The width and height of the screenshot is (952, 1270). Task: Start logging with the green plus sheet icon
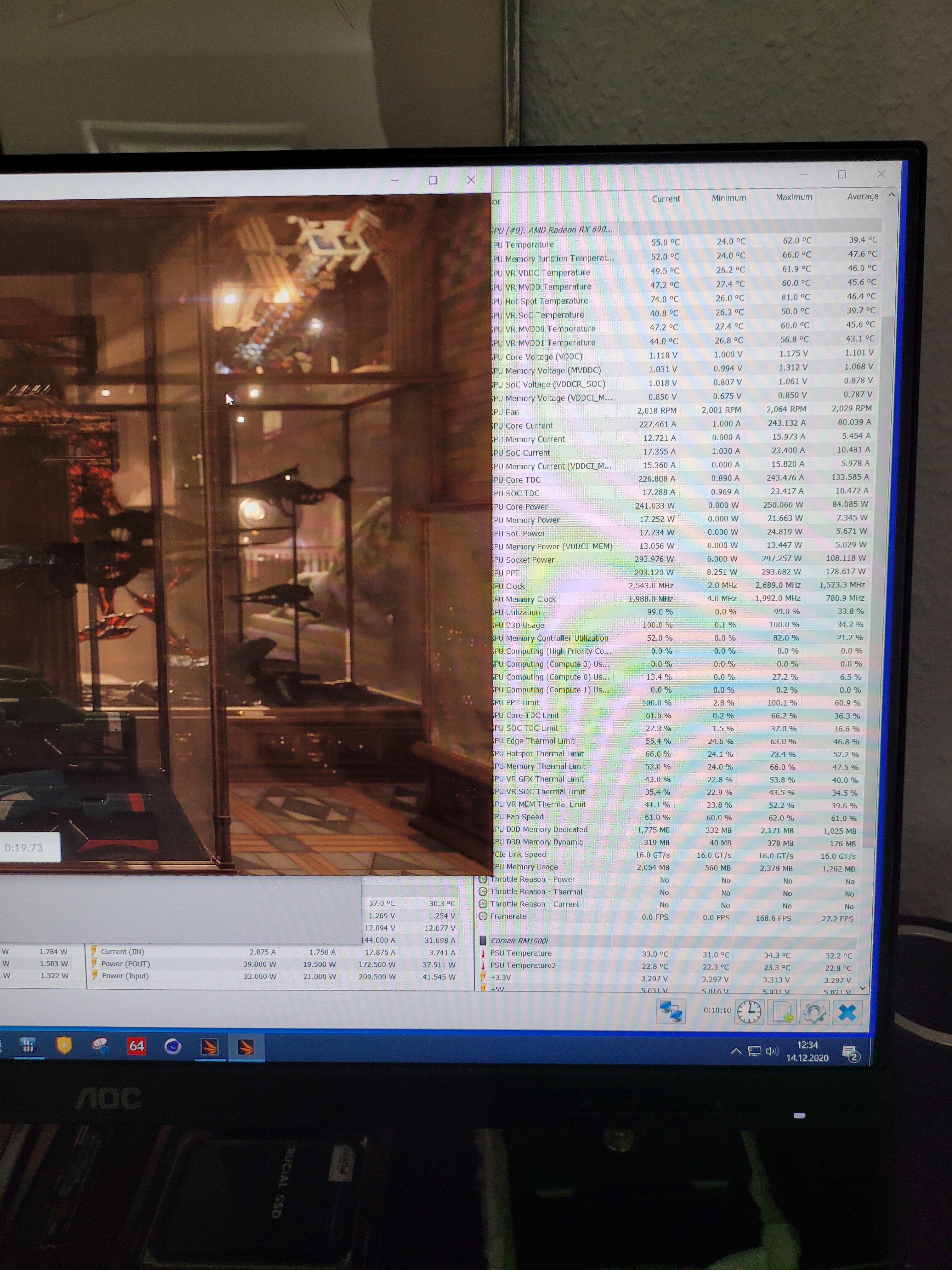783,1012
